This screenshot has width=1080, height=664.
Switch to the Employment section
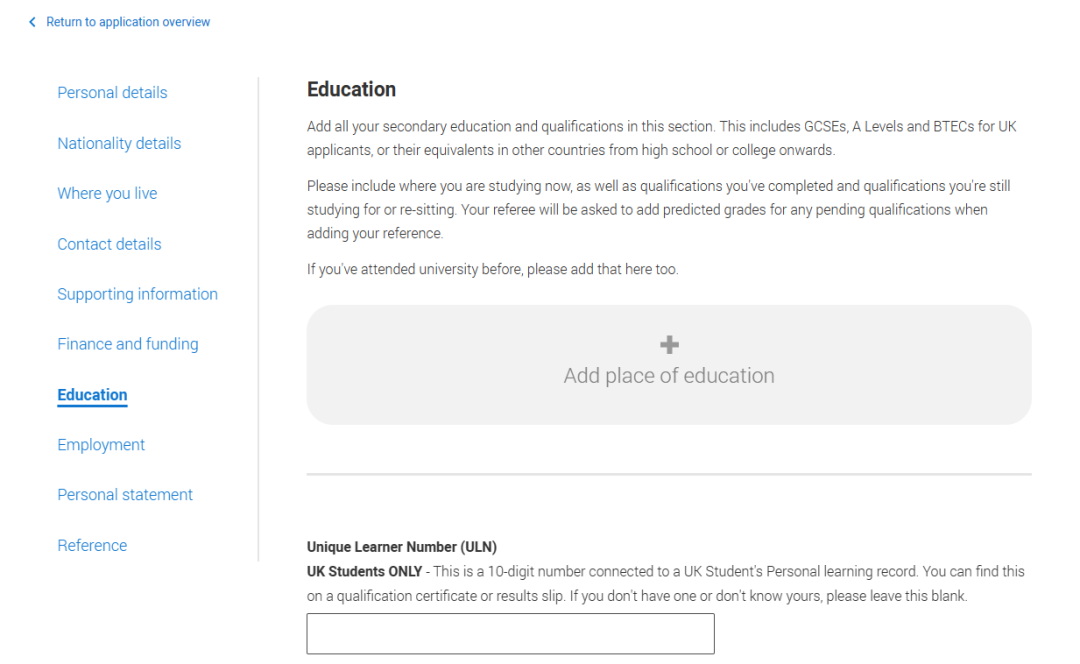101,445
